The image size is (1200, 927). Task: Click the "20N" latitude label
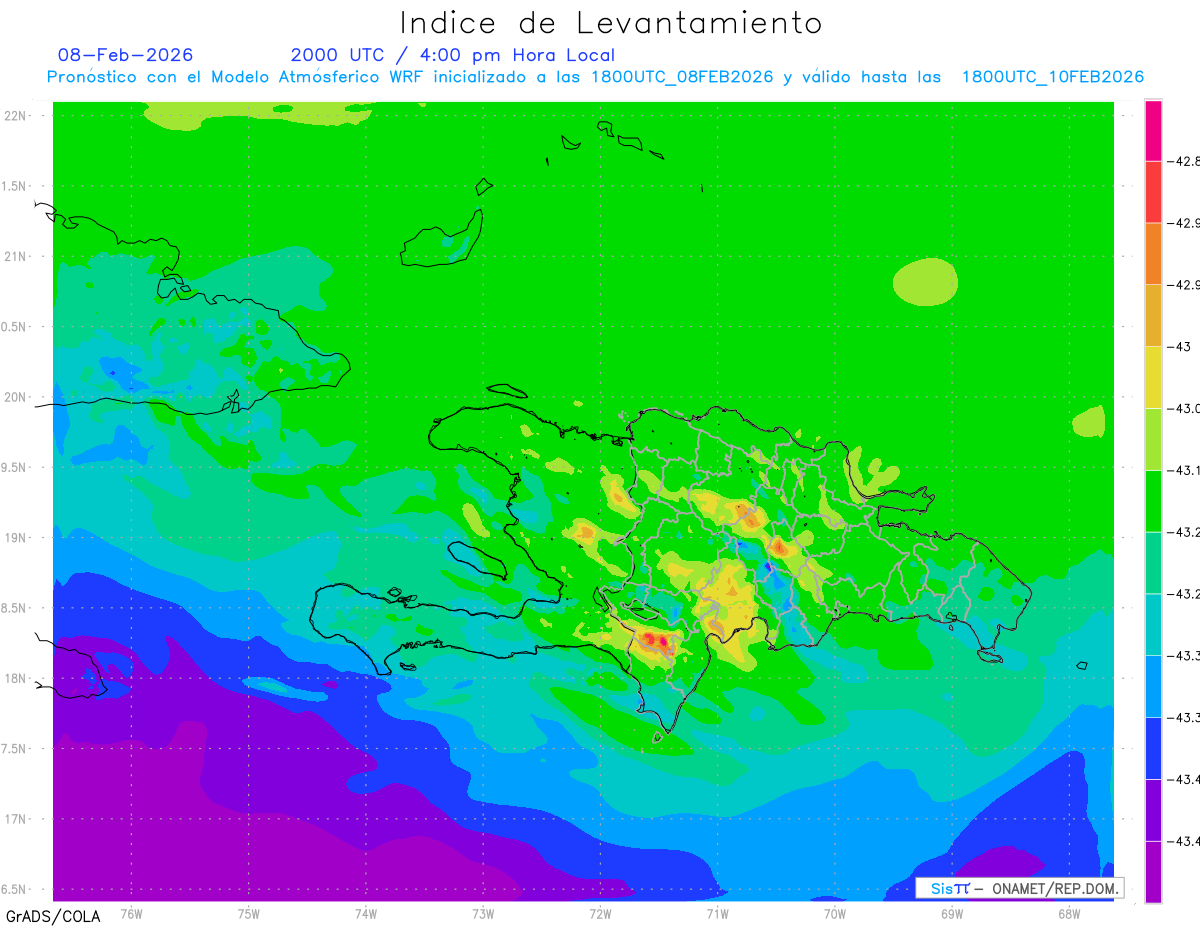14,397
